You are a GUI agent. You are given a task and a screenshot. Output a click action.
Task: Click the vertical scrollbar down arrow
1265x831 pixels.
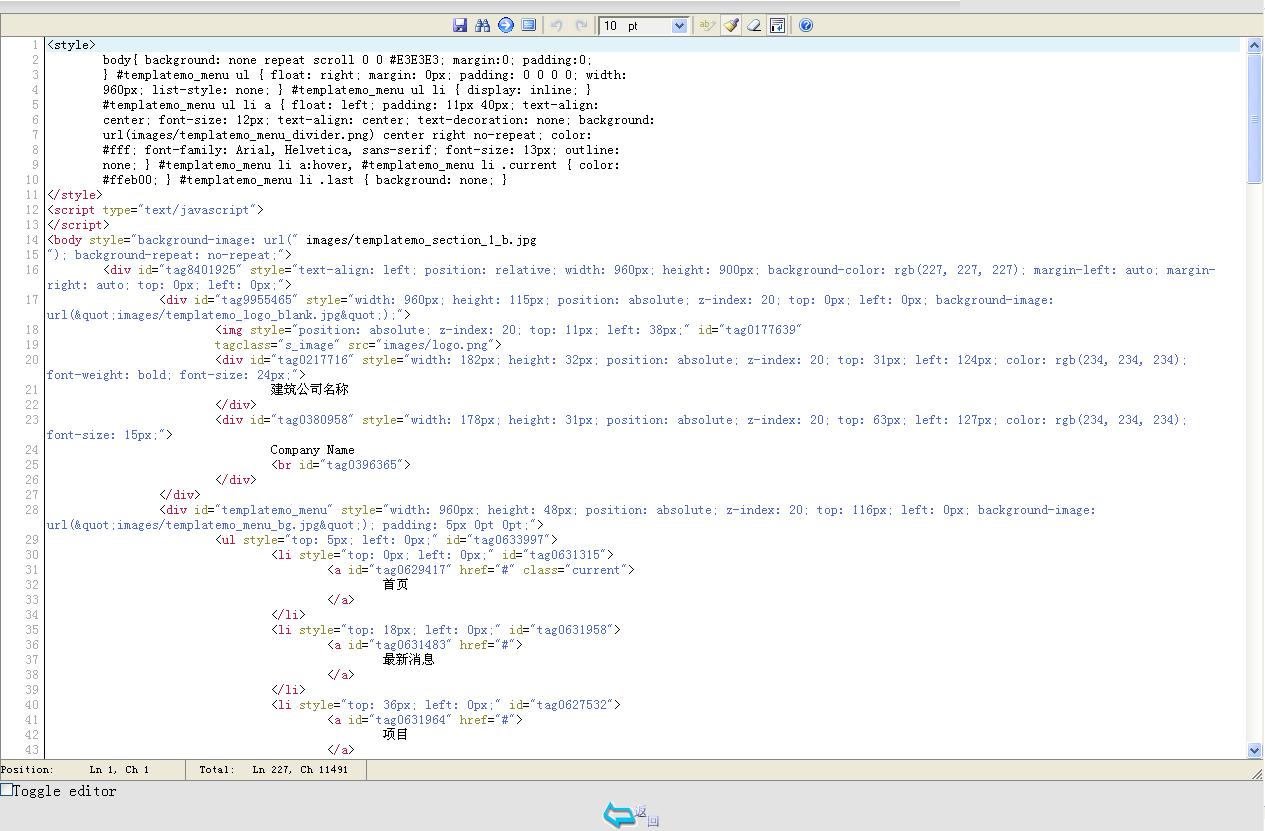1255,750
